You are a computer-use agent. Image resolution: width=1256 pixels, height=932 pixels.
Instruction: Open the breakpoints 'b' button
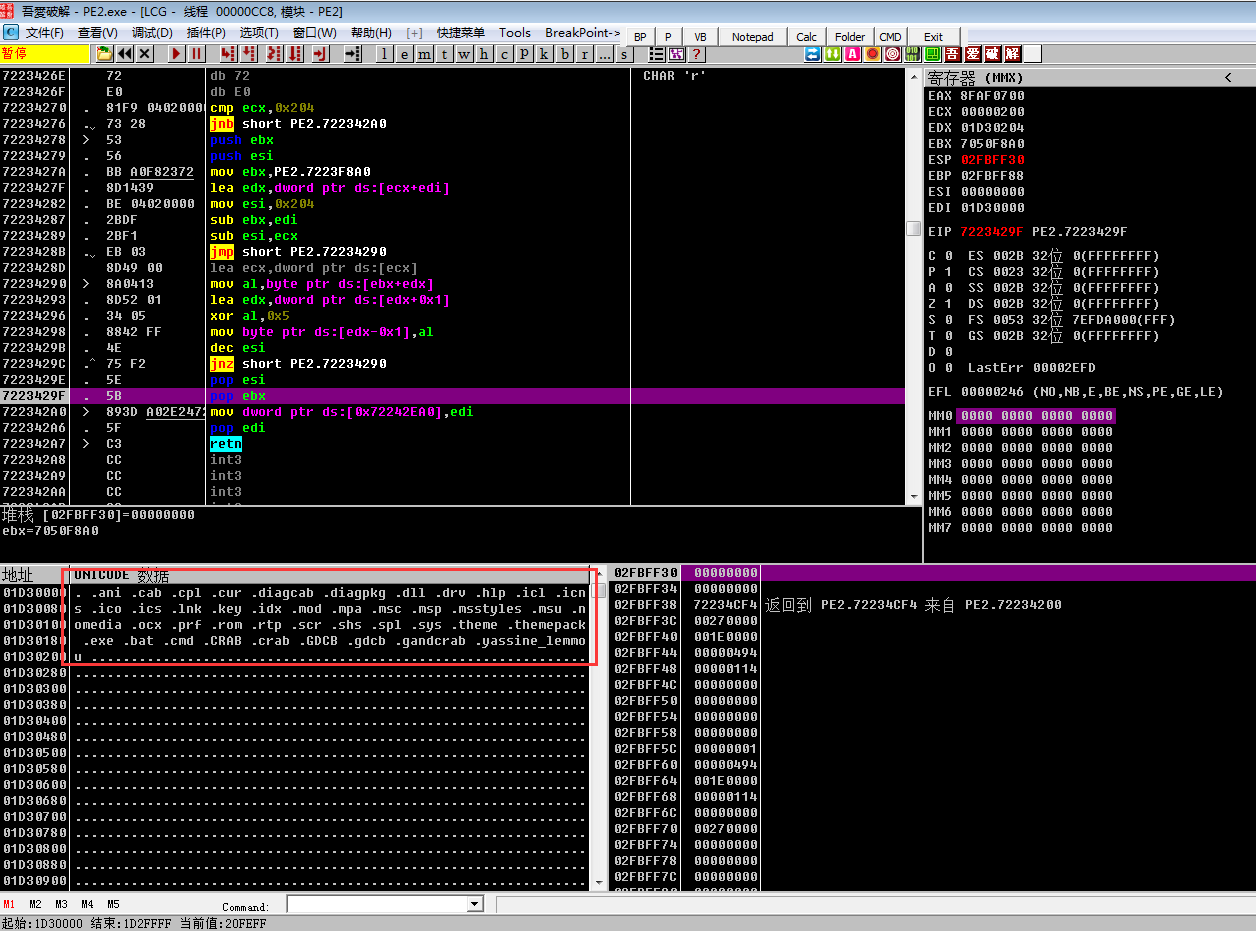[x=565, y=54]
